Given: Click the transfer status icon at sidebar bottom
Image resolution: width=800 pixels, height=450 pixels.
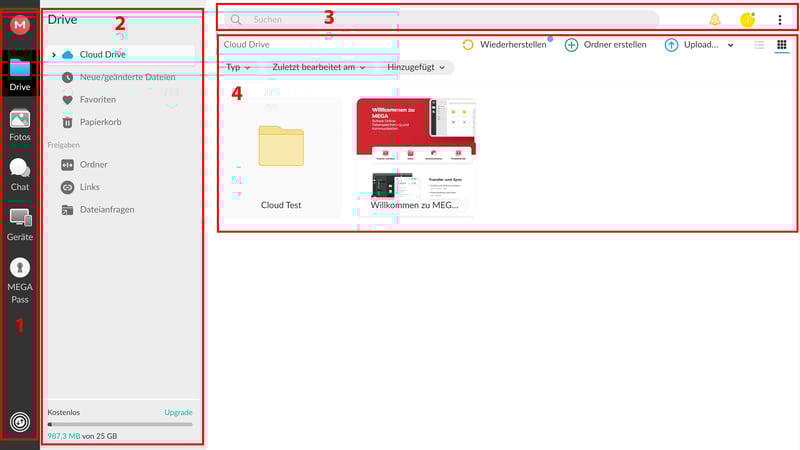Looking at the screenshot, I should point(20,422).
